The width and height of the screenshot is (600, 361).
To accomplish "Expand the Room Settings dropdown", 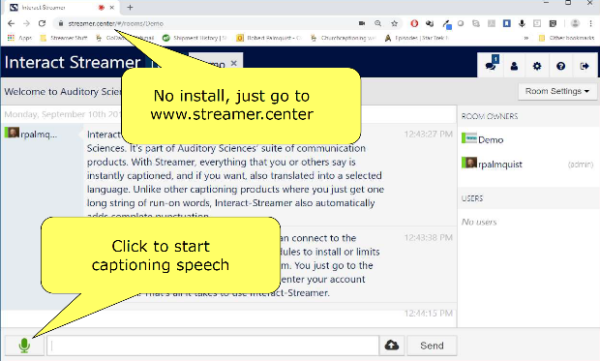I will click(557, 91).
